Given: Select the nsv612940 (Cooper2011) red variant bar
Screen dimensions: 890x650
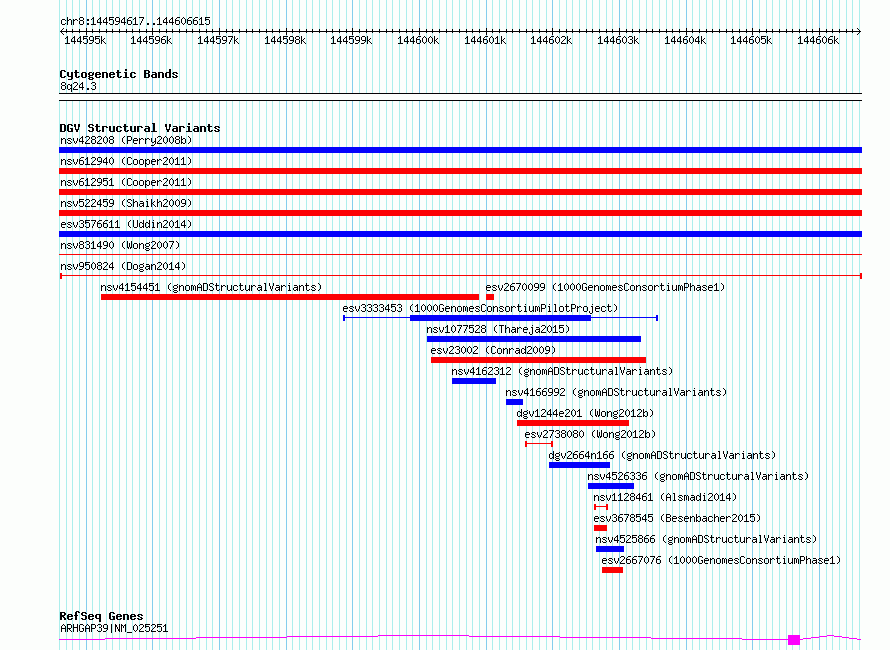Looking at the screenshot, I should point(460,171).
